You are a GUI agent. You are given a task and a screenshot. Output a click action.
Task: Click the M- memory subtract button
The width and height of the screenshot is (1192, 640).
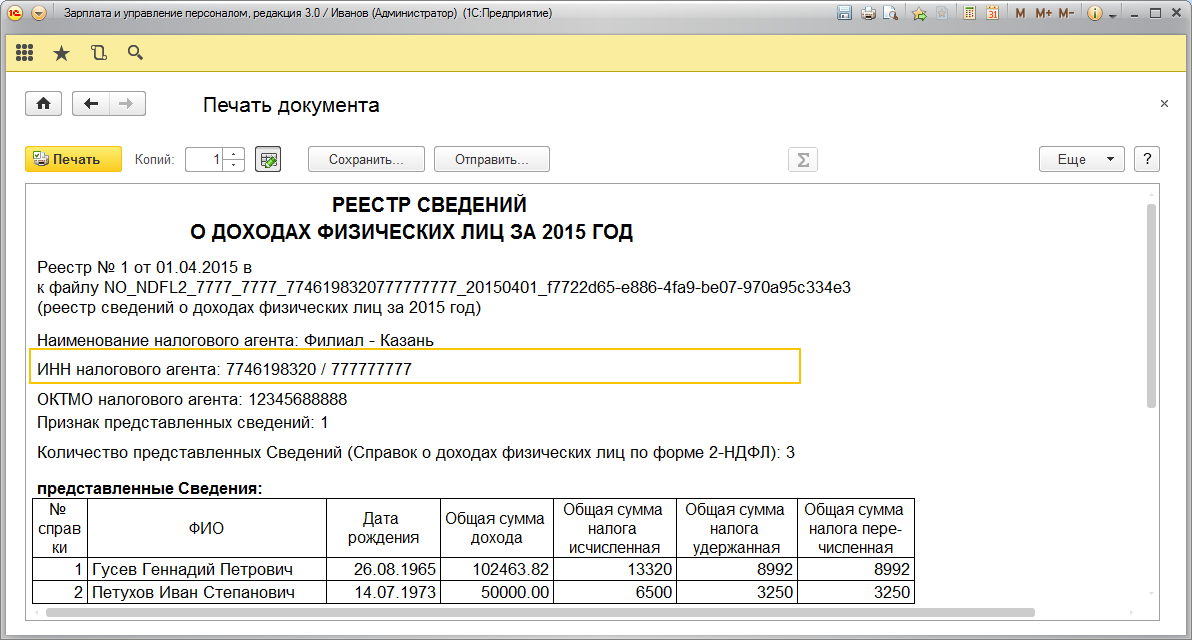(1066, 13)
